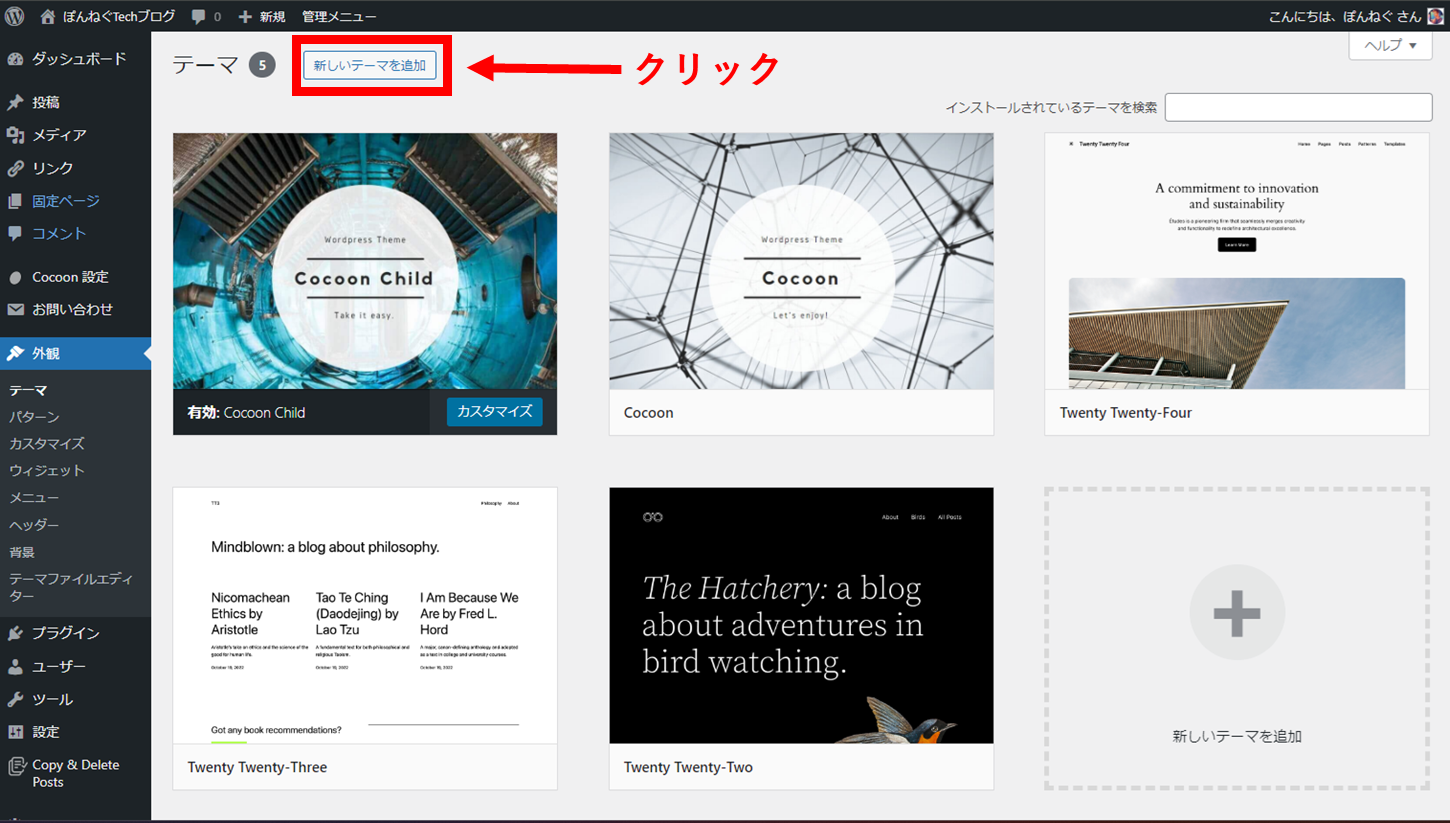Open the comments bubble icon in admin bar
Screen dimensions: 1450x823
coord(199,17)
